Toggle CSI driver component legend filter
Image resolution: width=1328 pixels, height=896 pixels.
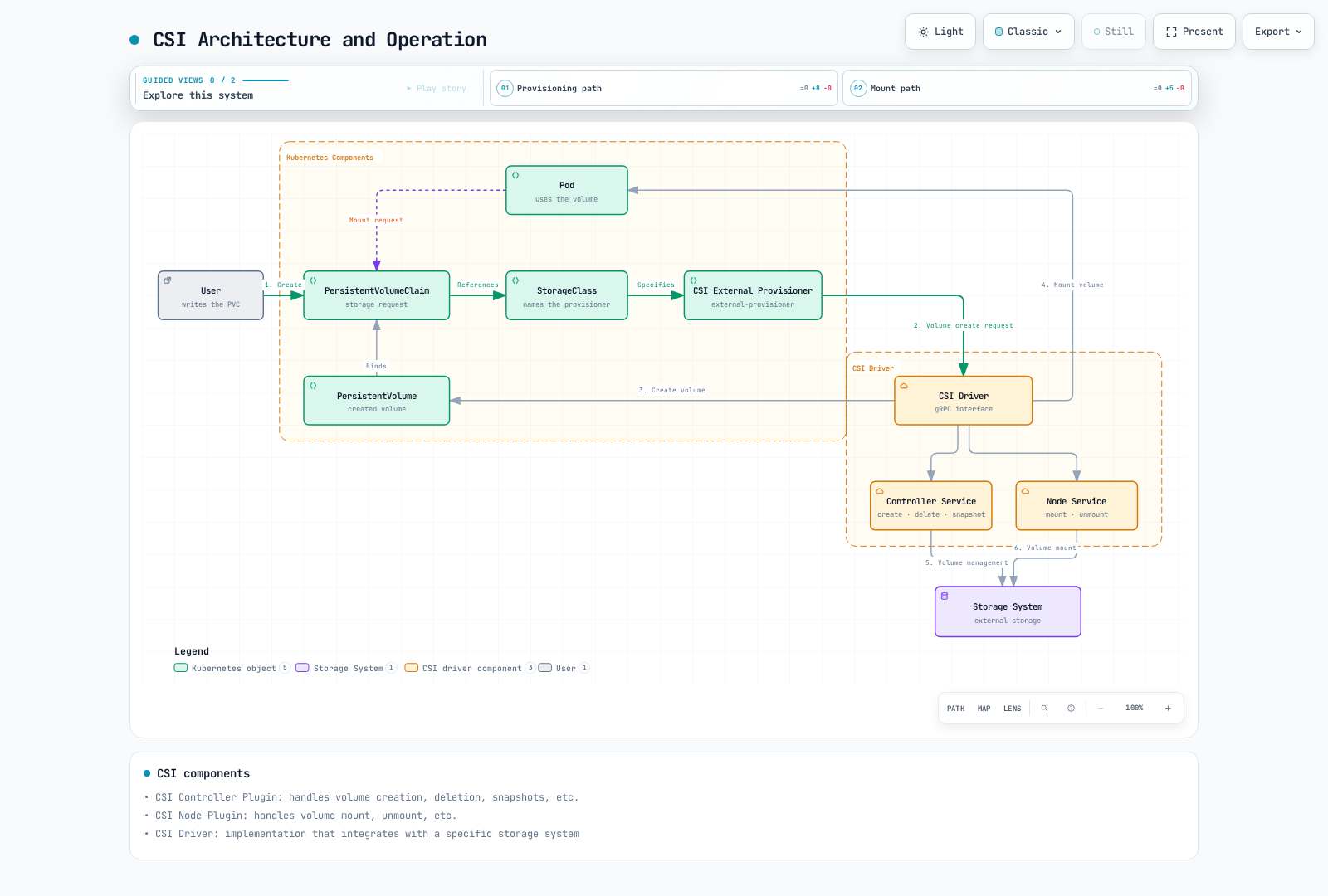(469, 668)
